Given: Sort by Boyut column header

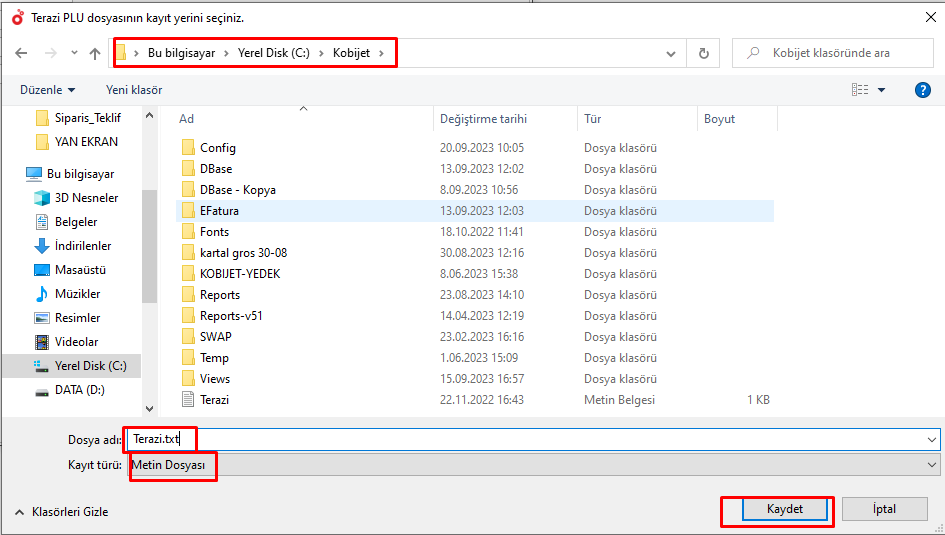Looking at the screenshot, I should [719, 119].
